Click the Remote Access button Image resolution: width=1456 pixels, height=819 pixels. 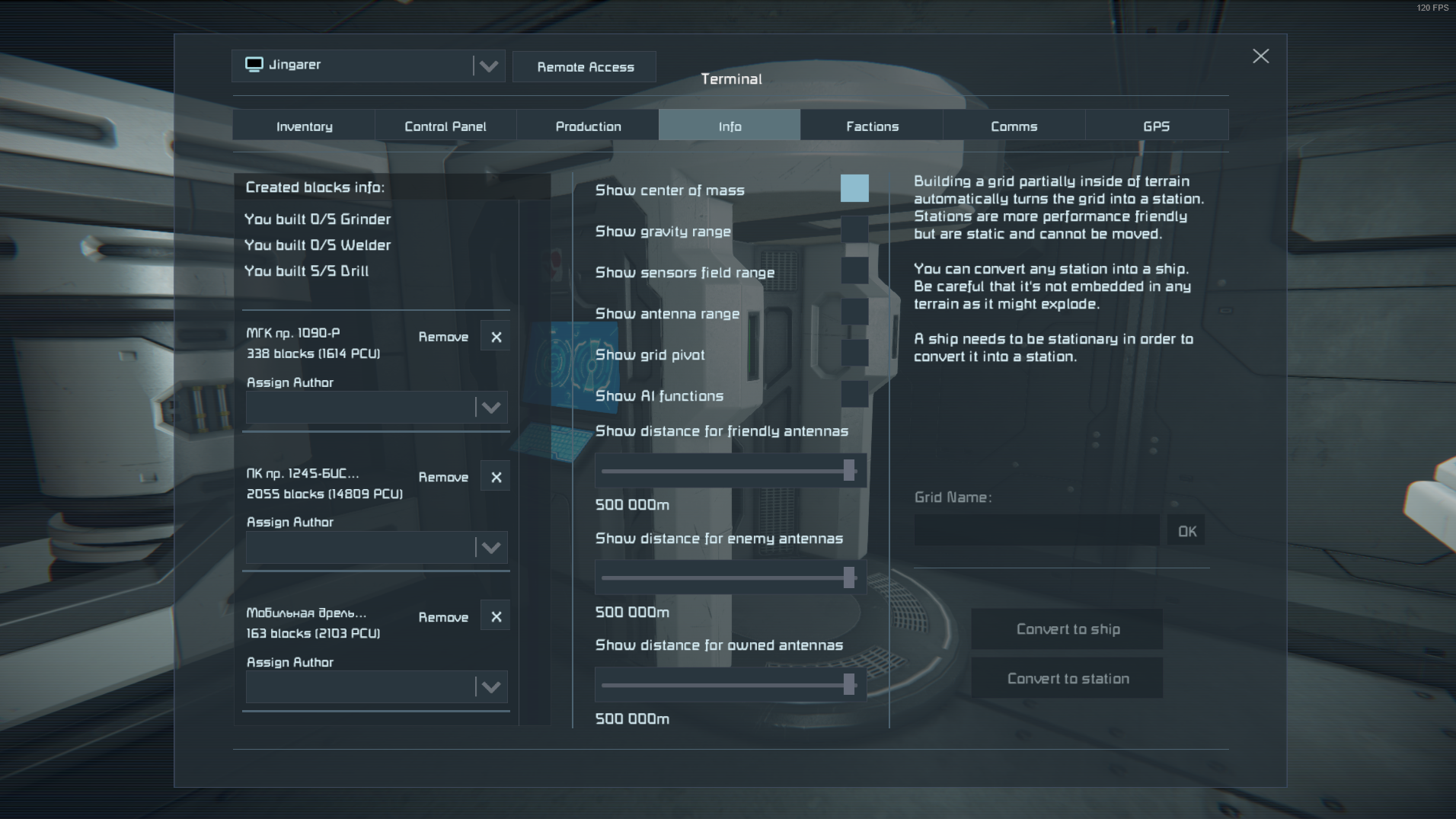(x=585, y=67)
